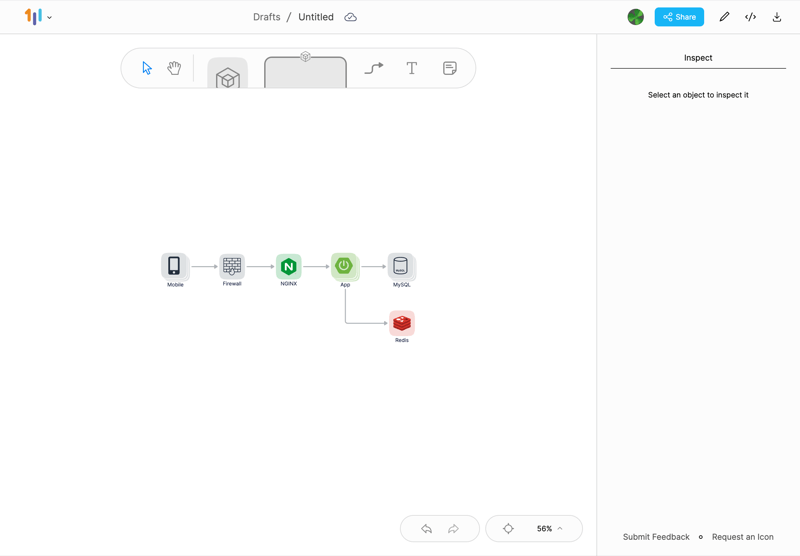Open the user avatar menu
The image size is (800, 556).
pos(635,17)
